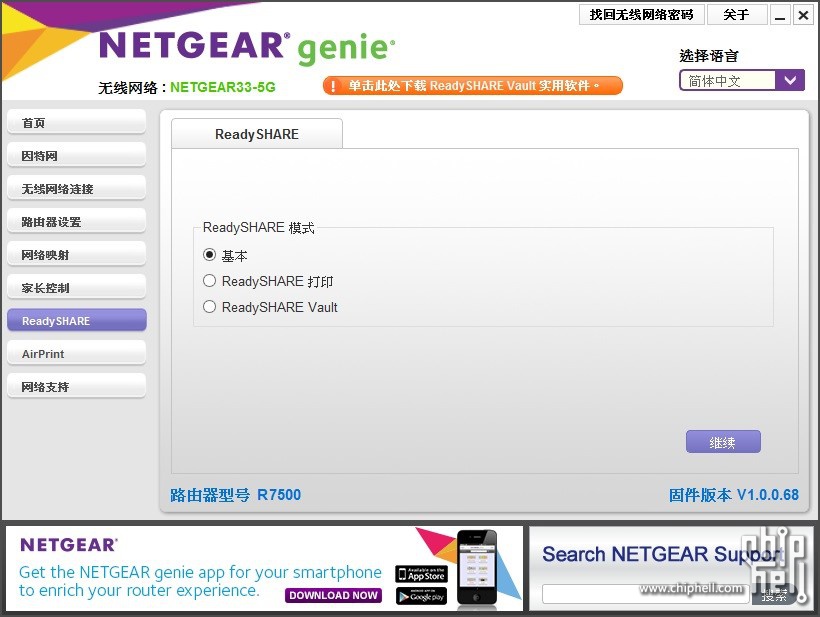Image resolution: width=820 pixels, height=617 pixels.
Task: Show the 网络映射 network map
Action: pos(76,255)
